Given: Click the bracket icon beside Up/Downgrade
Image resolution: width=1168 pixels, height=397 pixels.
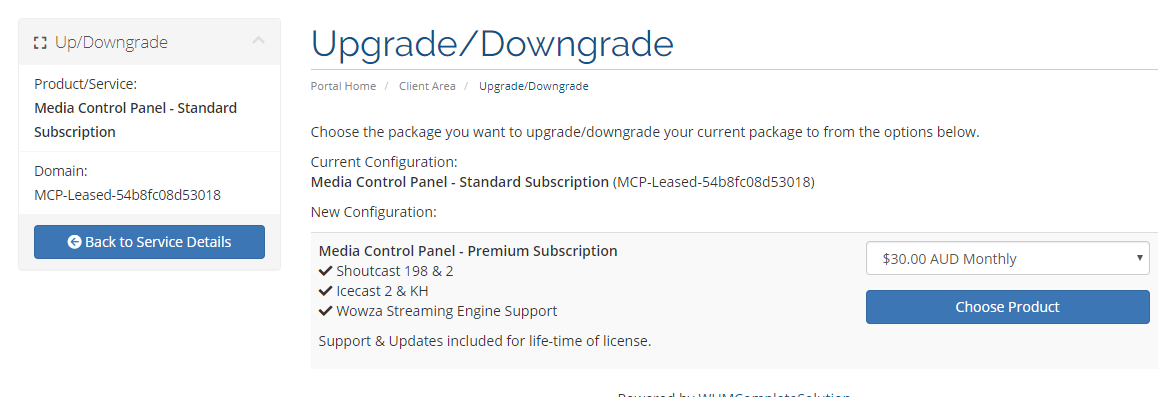Looking at the screenshot, I should pyautogui.click(x=40, y=43).
